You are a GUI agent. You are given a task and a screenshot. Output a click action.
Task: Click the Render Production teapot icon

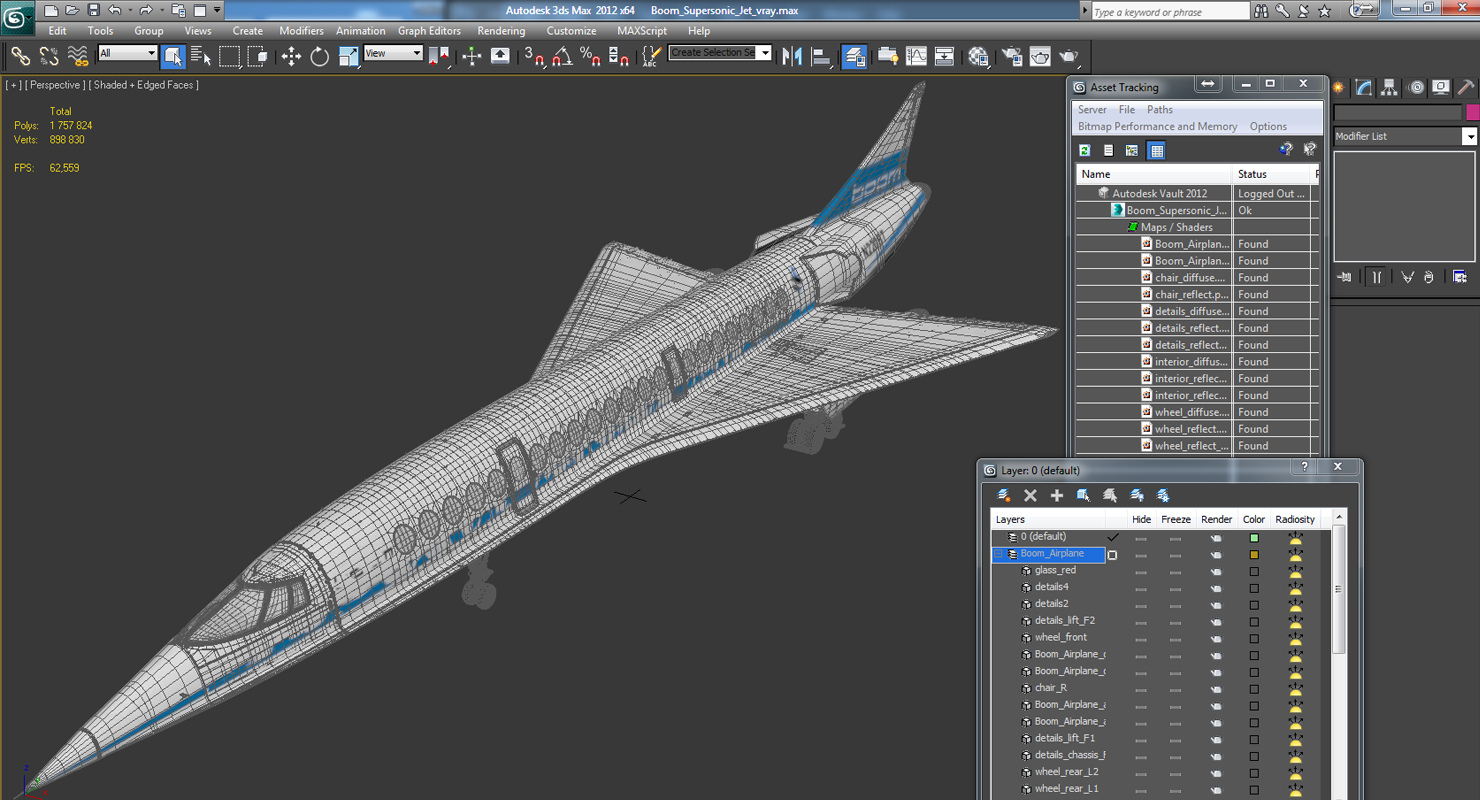tap(1069, 56)
